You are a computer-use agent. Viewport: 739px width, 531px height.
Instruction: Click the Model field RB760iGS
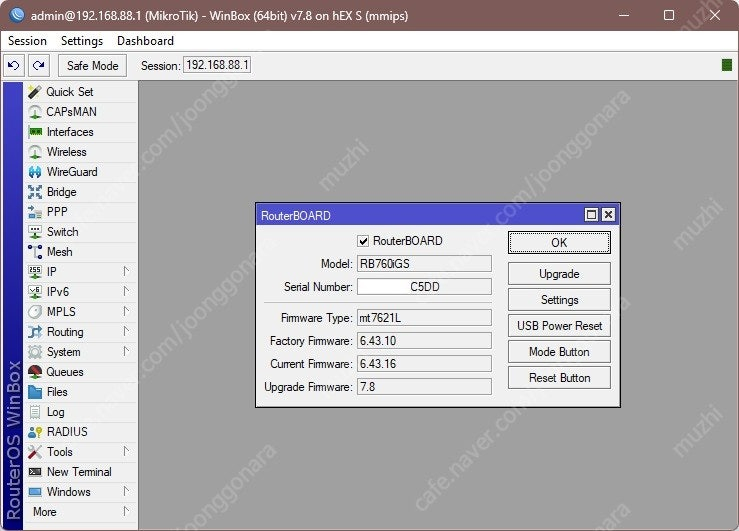[424, 264]
